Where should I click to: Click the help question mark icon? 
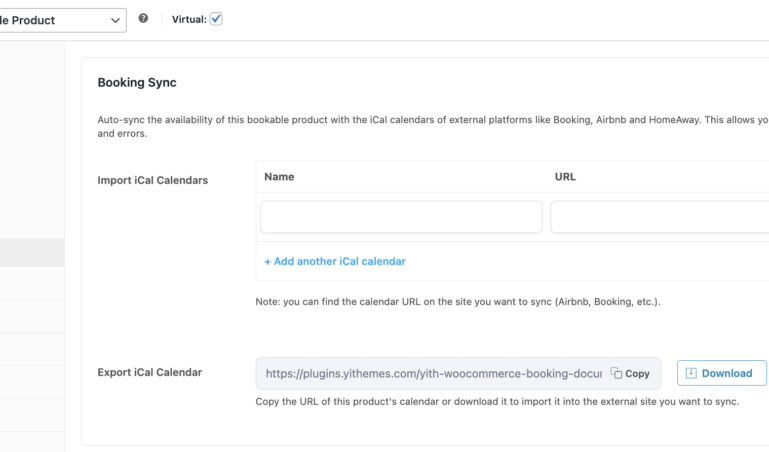(x=144, y=19)
